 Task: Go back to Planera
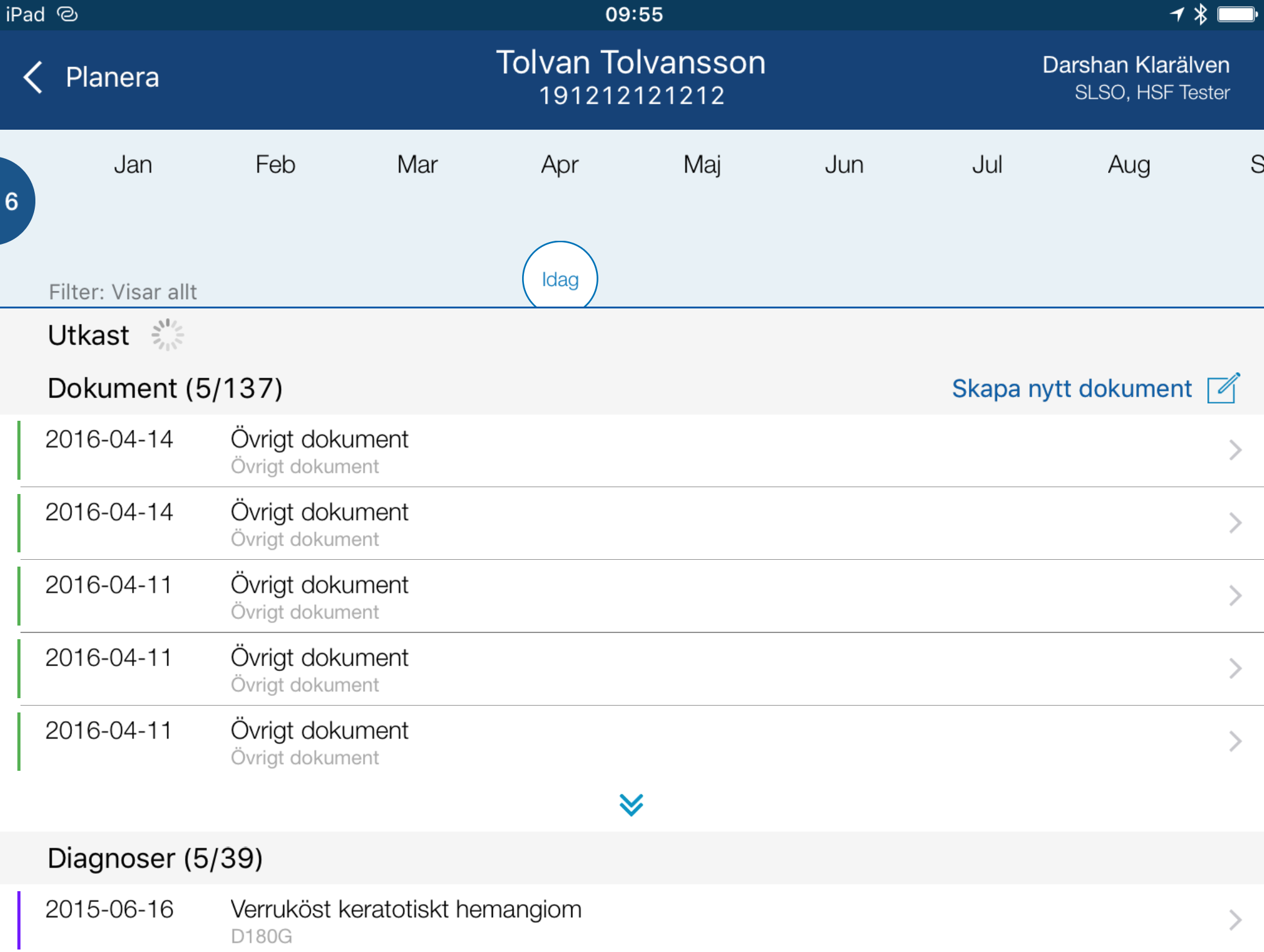(x=112, y=78)
